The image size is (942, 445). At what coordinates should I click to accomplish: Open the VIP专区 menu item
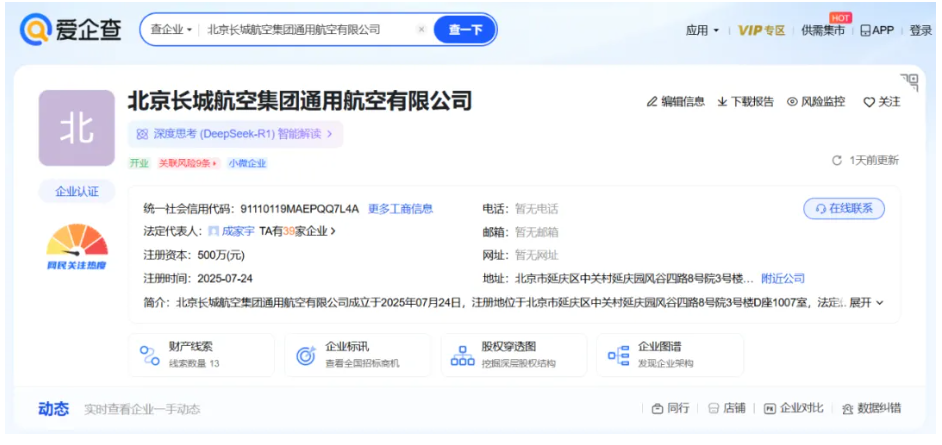click(x=761, y=31)
